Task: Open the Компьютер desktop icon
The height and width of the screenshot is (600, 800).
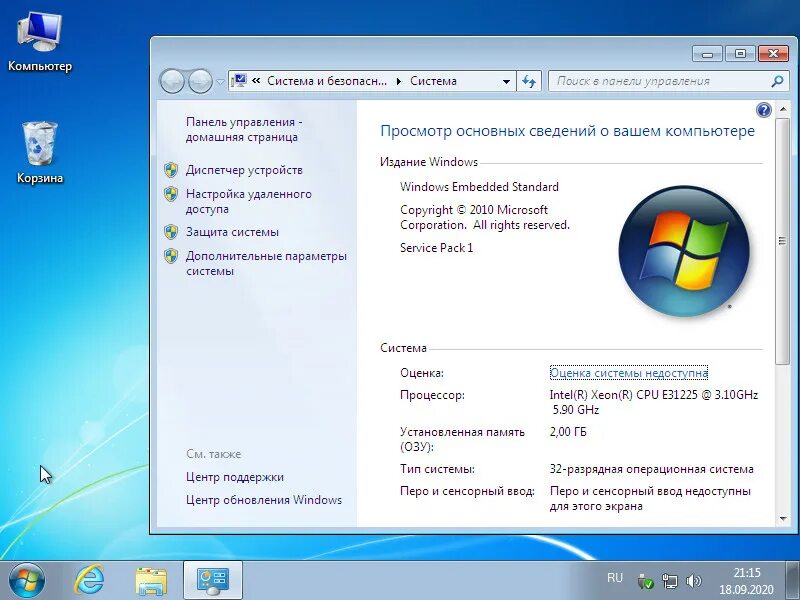Action: tap(40, 42)
